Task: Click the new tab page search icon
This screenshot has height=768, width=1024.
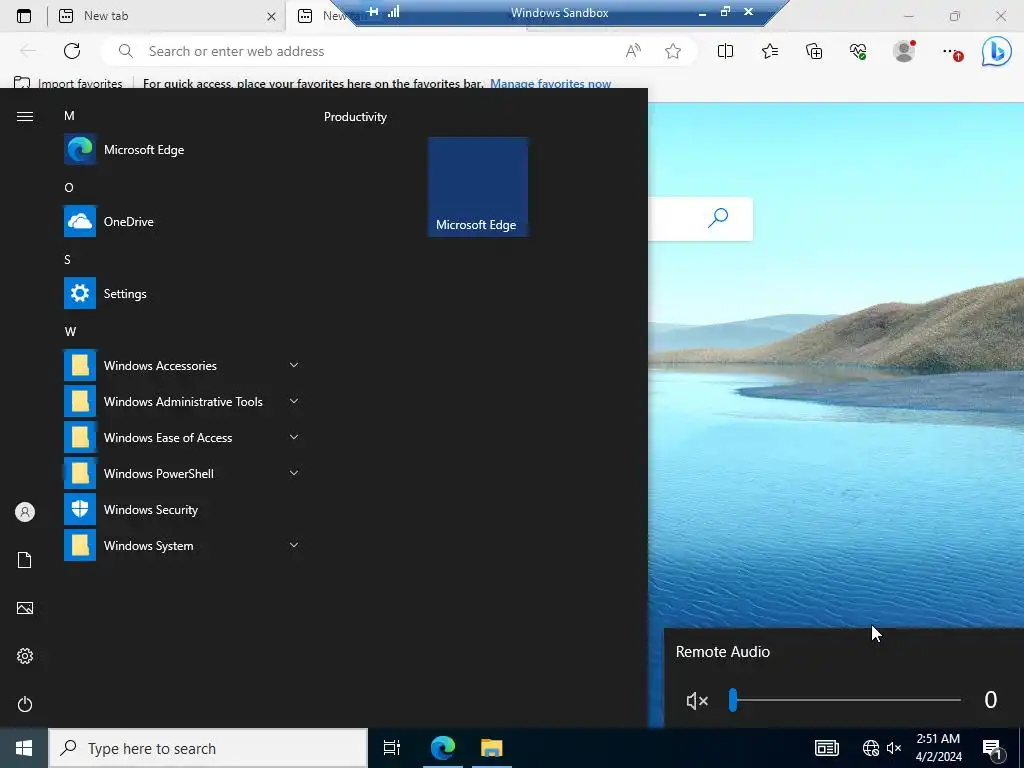Action: click(718, 217)
